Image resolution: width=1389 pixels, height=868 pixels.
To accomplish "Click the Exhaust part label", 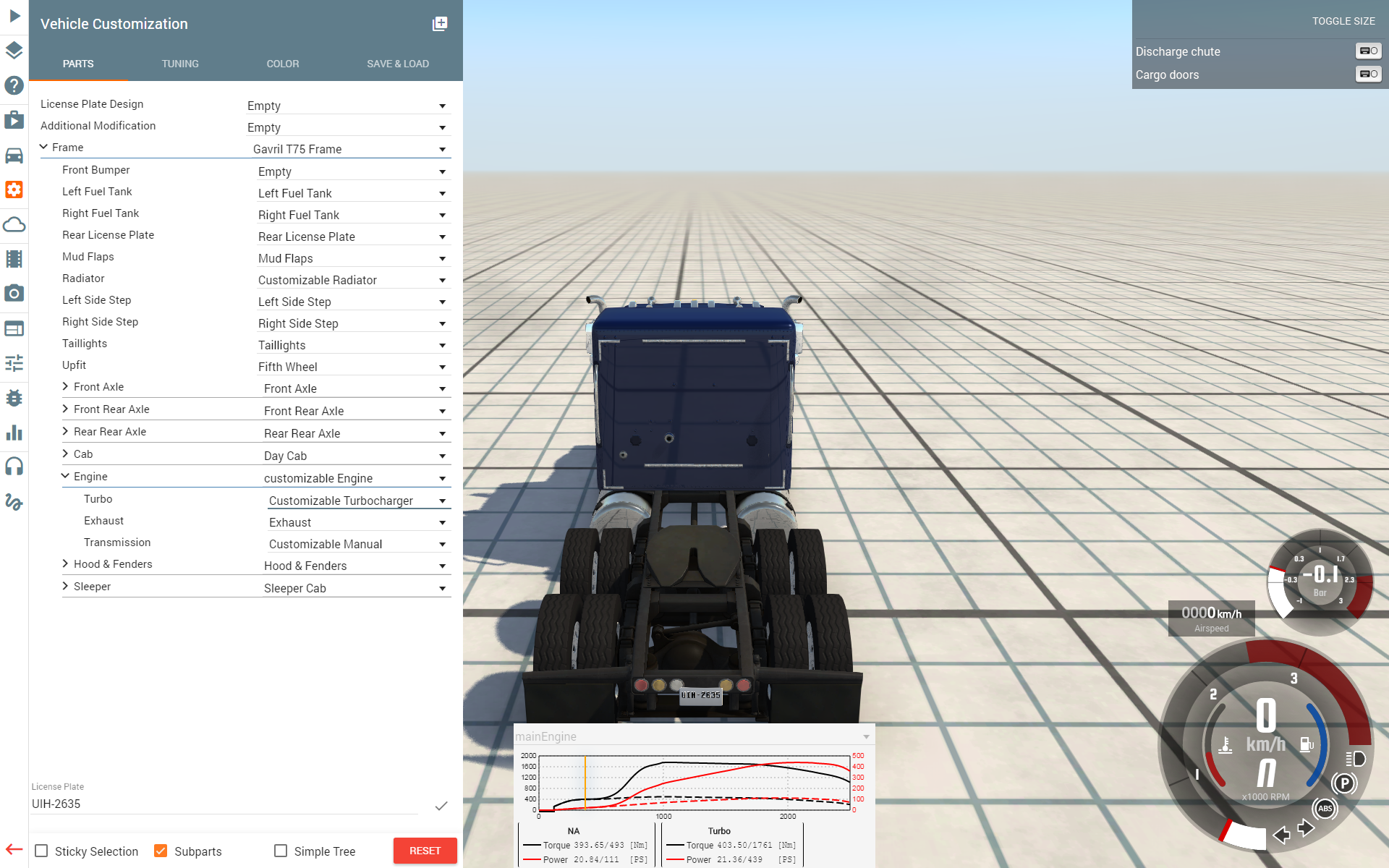I will (x=103, y=521).
